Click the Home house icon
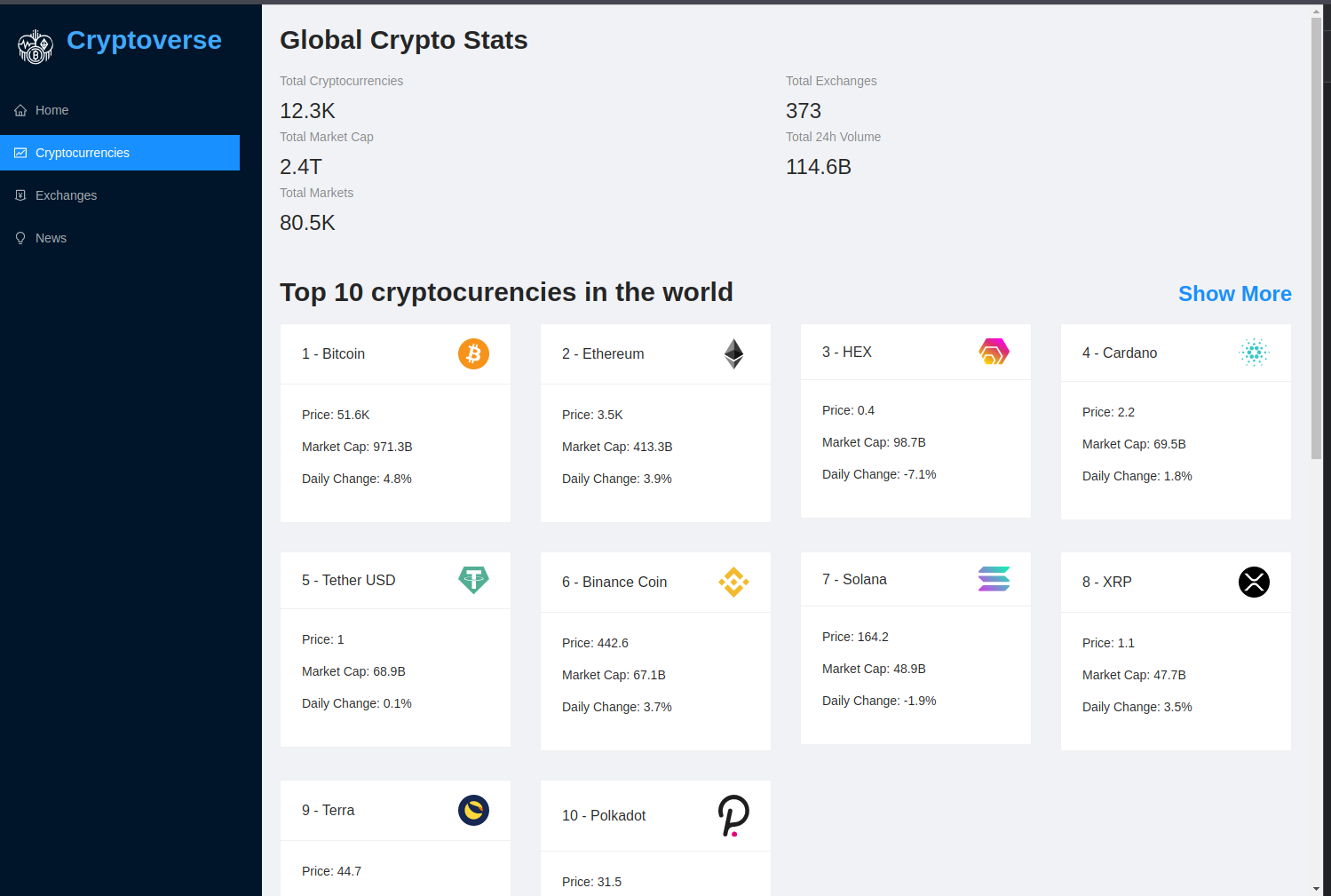The width and height of the screenshot is (1331, 896). pyautogui.click(x=20, y=110)
